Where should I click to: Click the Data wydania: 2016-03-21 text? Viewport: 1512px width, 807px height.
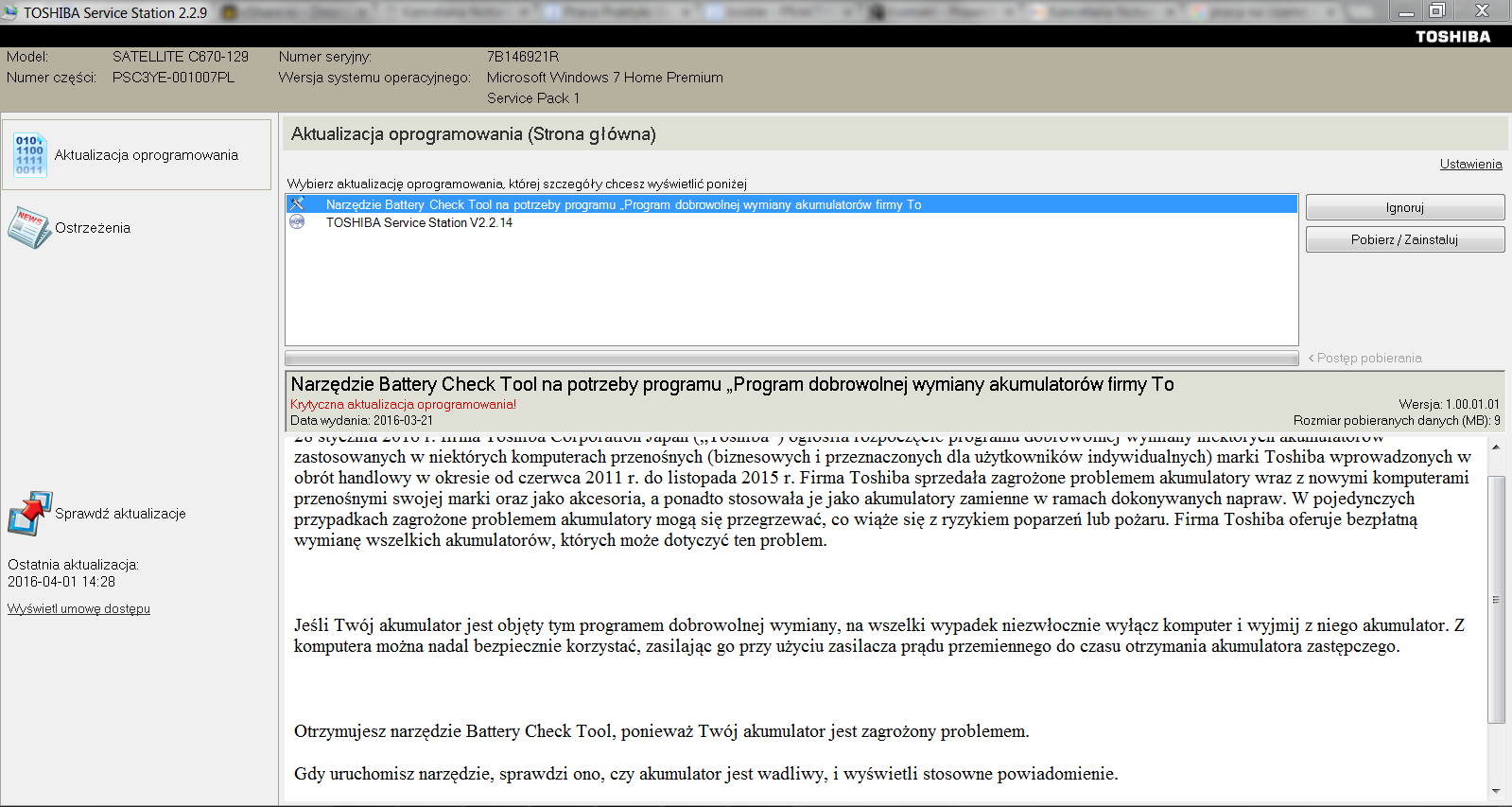coord(361,420)
